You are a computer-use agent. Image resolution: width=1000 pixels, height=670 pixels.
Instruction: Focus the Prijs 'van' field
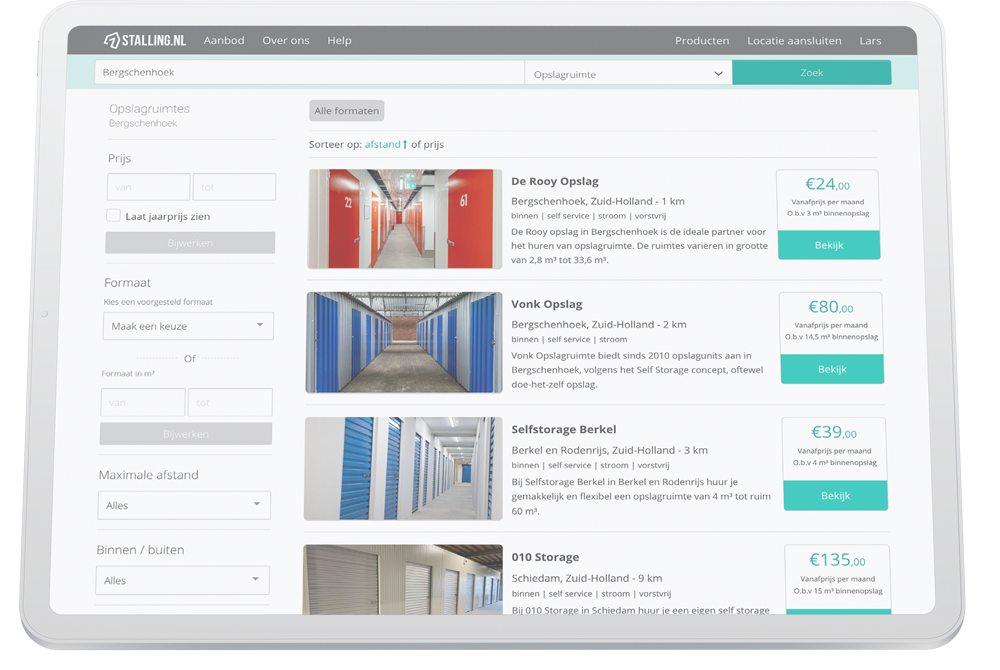pyautogui.click(x=149, y=187)
